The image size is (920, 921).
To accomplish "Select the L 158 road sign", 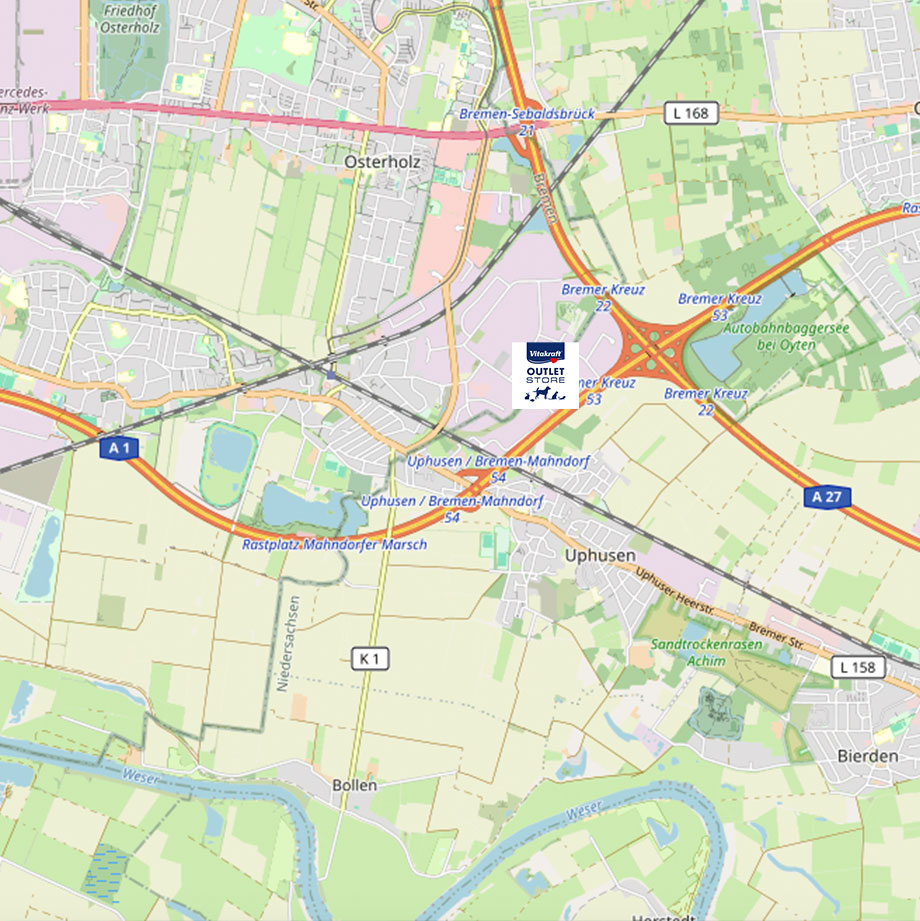I will click(858, 667).
